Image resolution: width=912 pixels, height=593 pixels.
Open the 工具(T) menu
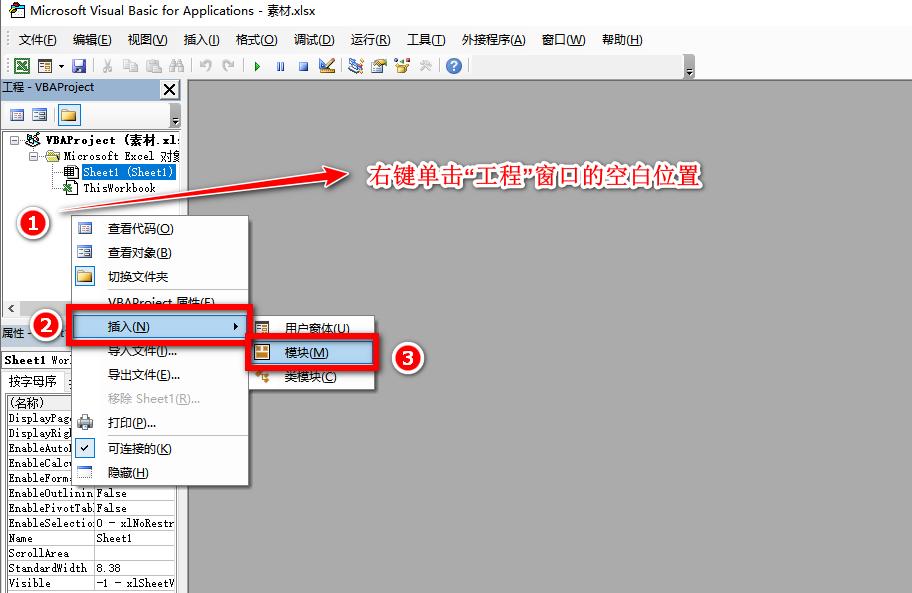coord(426,40)
